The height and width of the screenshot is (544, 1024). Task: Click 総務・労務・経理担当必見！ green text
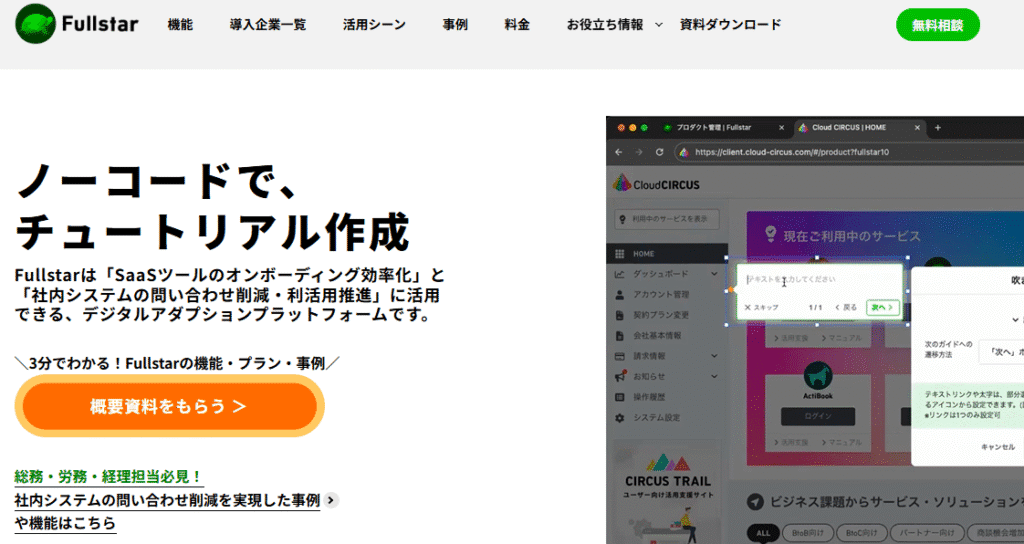pos(109,477)
